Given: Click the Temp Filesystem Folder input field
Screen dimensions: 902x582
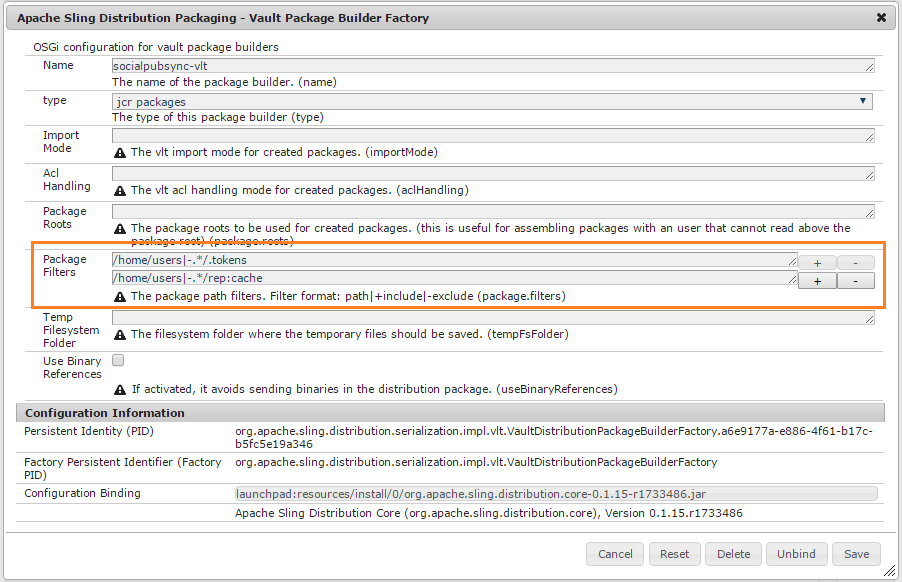Looking at the screenshot, I should click(493, 317).
